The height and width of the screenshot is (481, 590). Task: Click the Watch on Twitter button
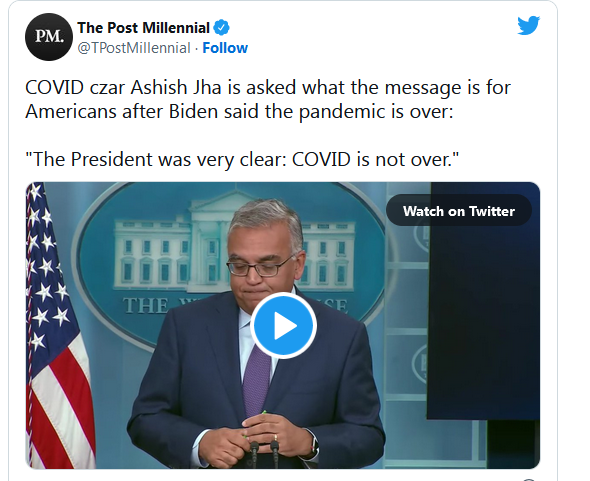[x=459, y=211]
